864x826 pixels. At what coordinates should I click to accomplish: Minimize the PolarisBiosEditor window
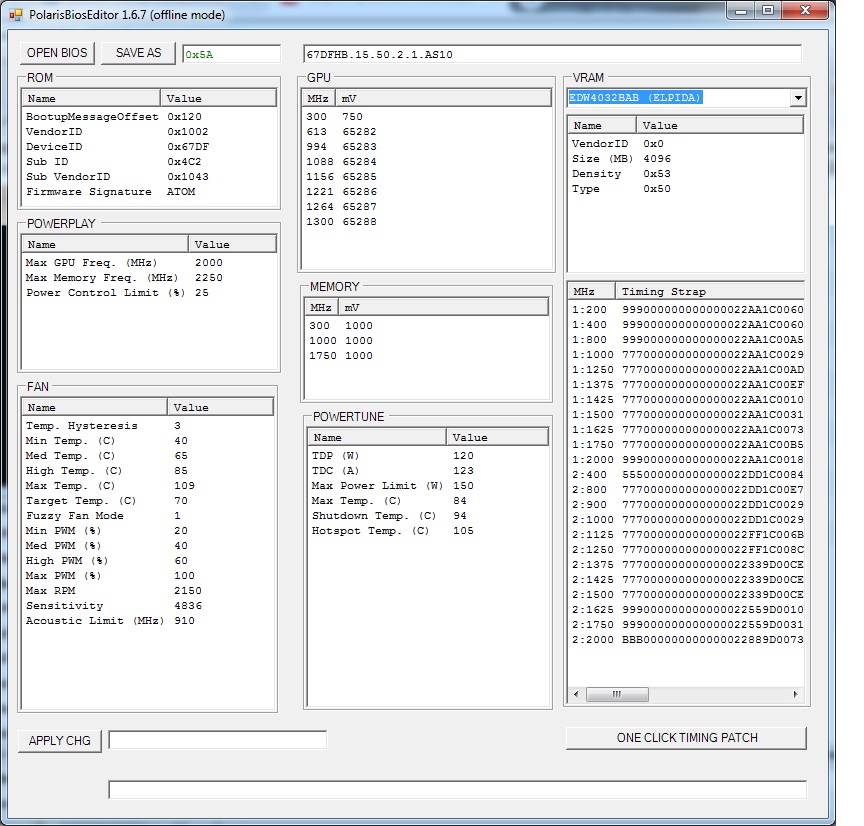pyautogui.click(x=741, y=10)
